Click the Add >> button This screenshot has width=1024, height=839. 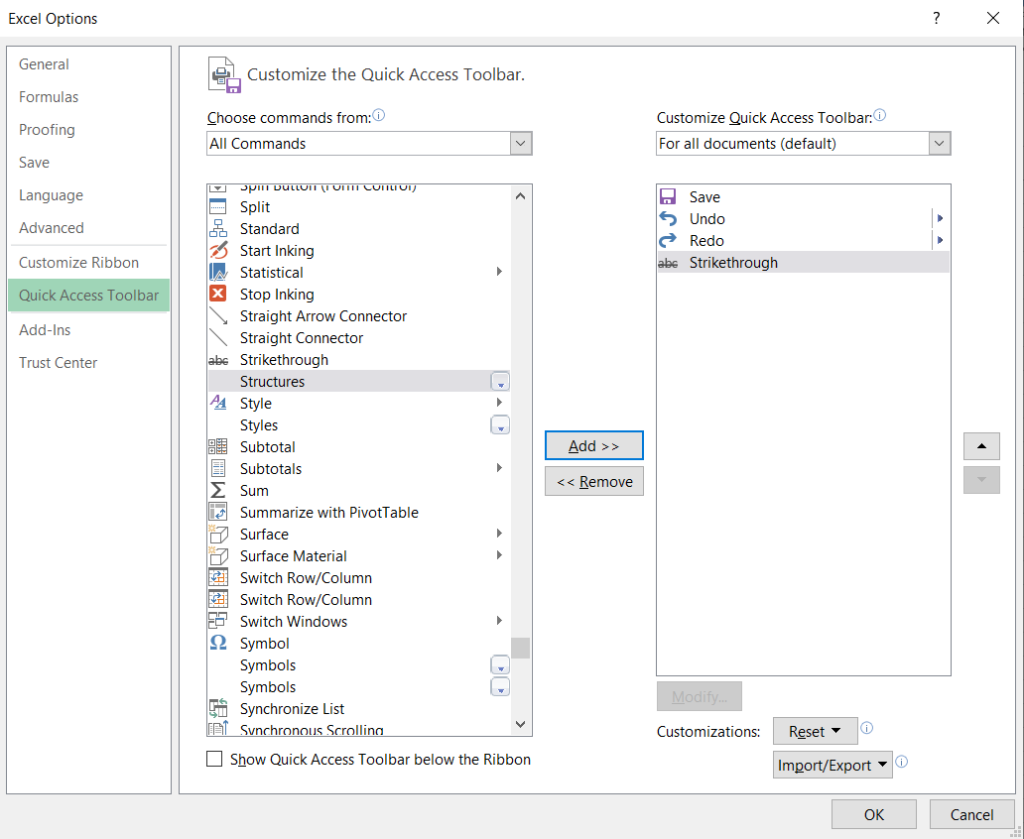594,446
